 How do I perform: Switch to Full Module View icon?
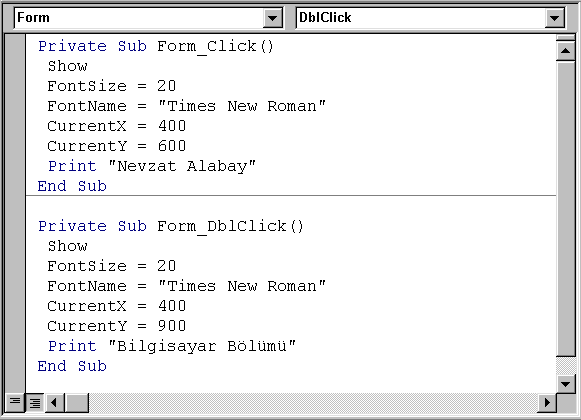(35, 402)
